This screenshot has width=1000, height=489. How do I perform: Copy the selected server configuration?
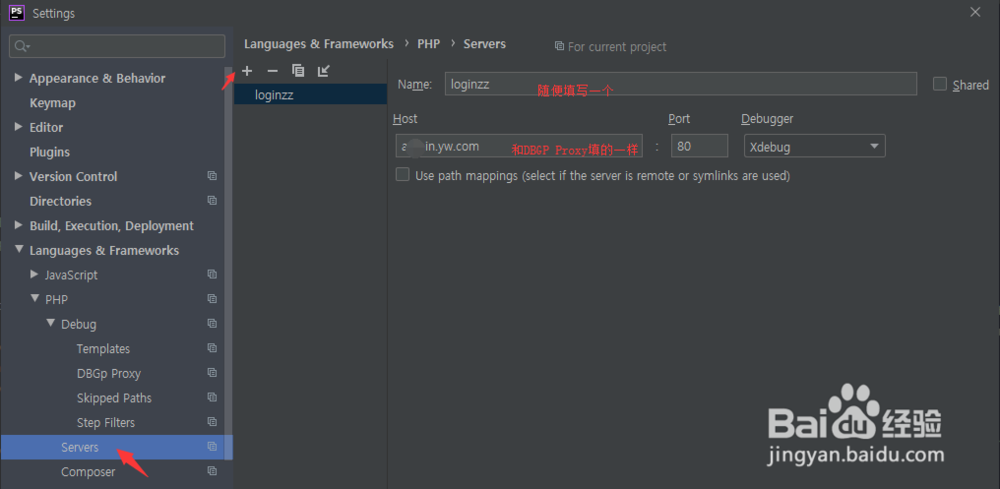(x=298, y=71)
